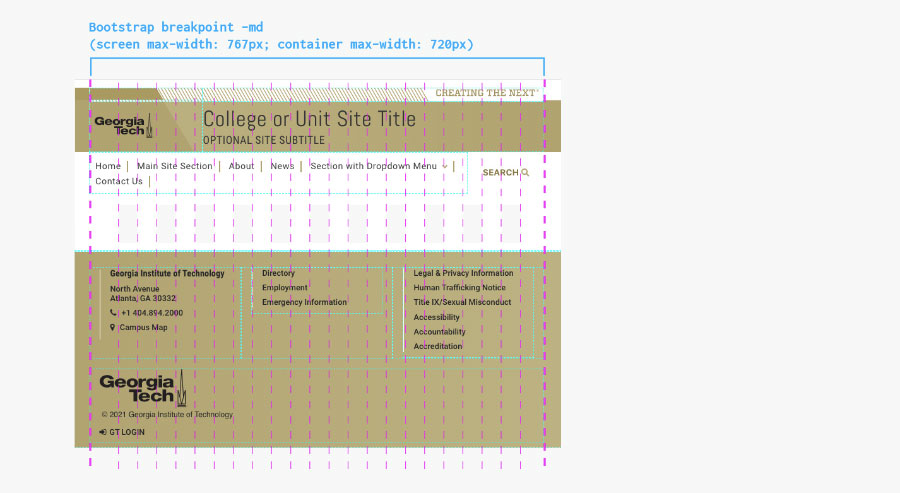Open the Accreditation footer link
The height and width of the screenshot is (493, 900).
tap(437, 346)
